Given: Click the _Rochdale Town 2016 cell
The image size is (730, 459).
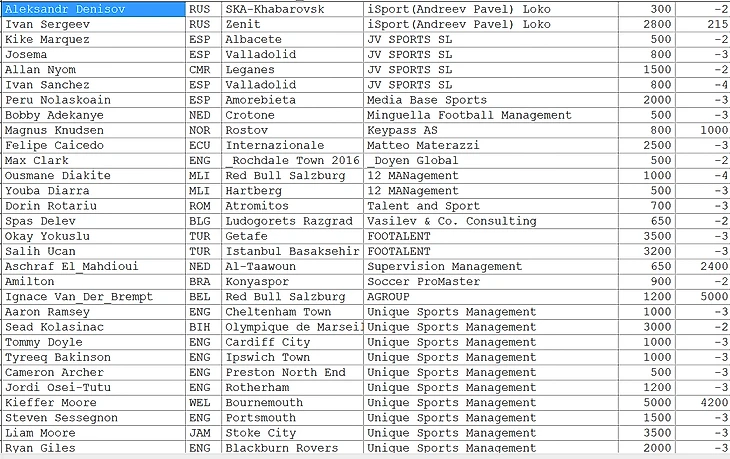Looking at the screenshot, I should point(292,161).
